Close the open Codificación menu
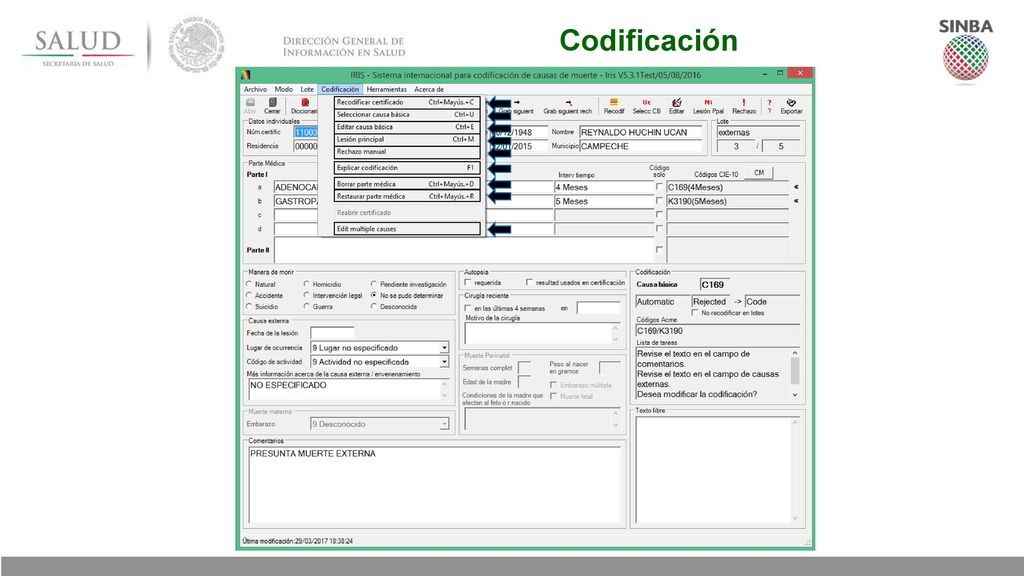 click(x=340, y=89)
